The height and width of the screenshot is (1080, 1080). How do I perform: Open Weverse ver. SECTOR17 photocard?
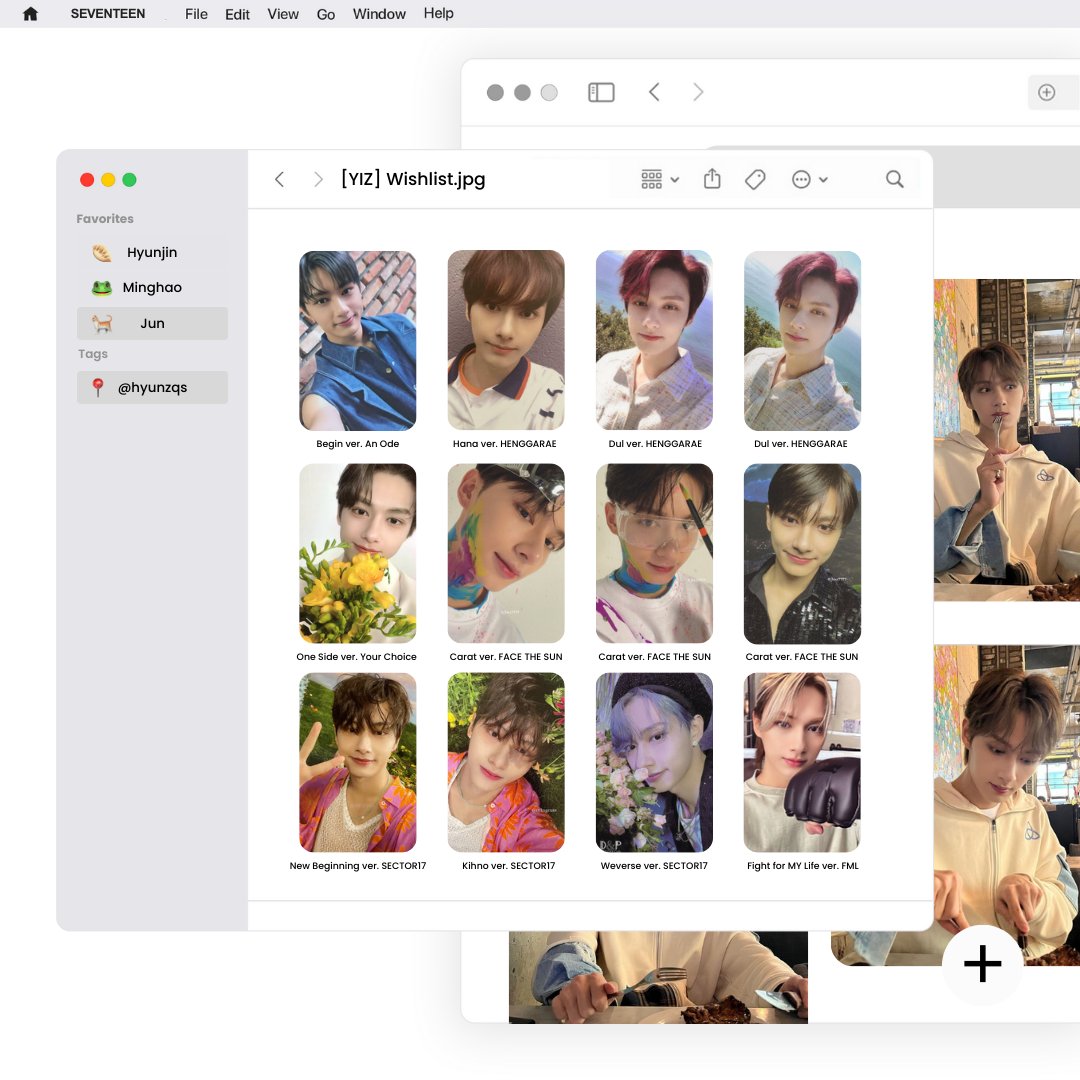click(654, 762)
